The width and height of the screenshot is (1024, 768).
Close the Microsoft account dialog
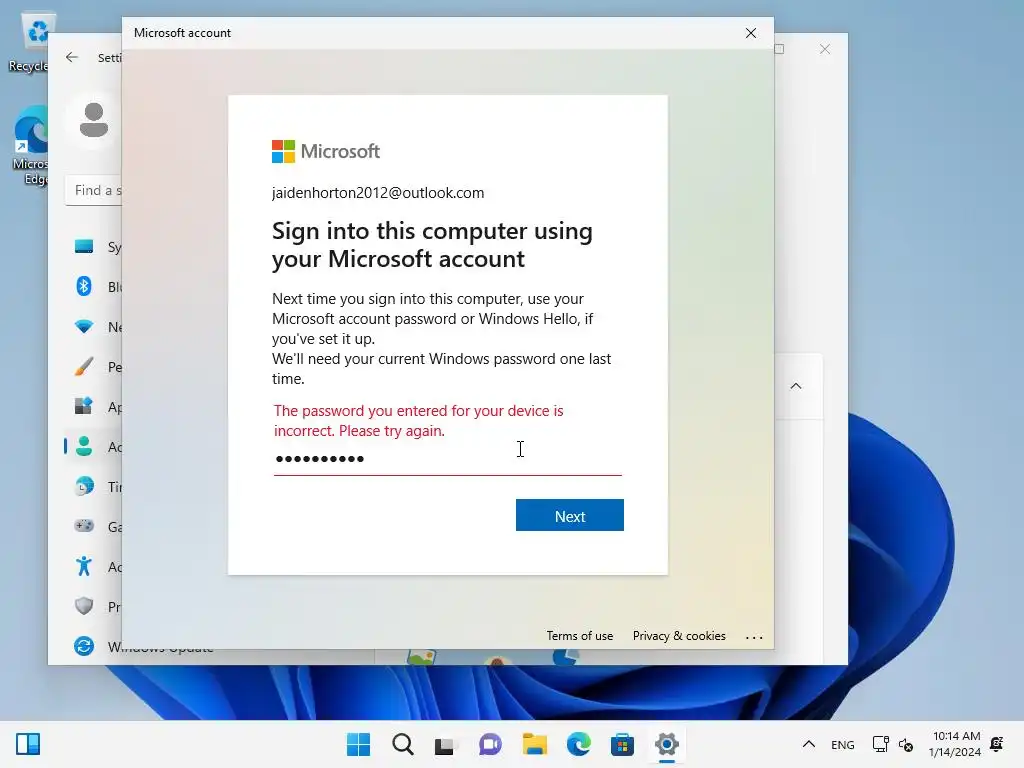pos(751,33)
